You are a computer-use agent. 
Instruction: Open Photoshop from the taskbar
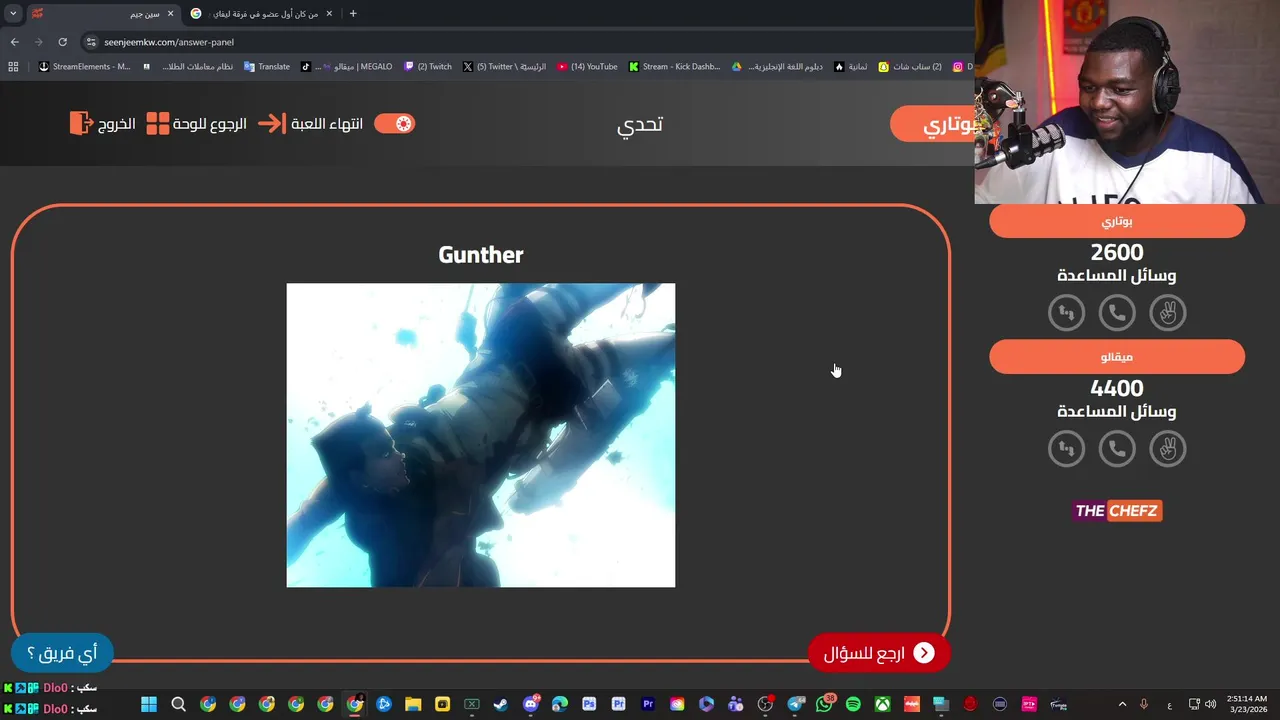coord(588,704)
